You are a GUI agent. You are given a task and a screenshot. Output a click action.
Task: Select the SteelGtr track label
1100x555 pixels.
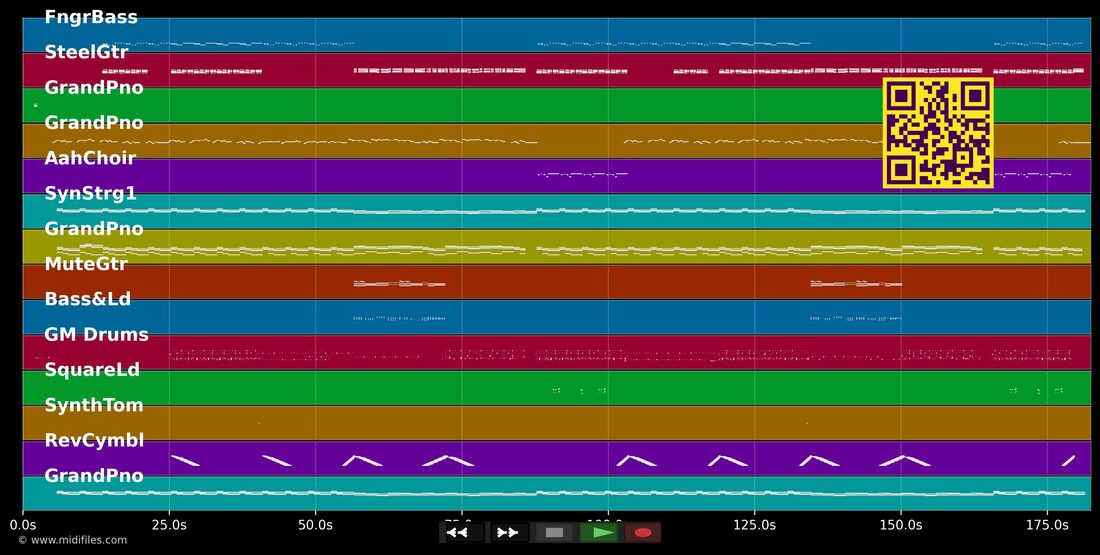tap(86, 52)
